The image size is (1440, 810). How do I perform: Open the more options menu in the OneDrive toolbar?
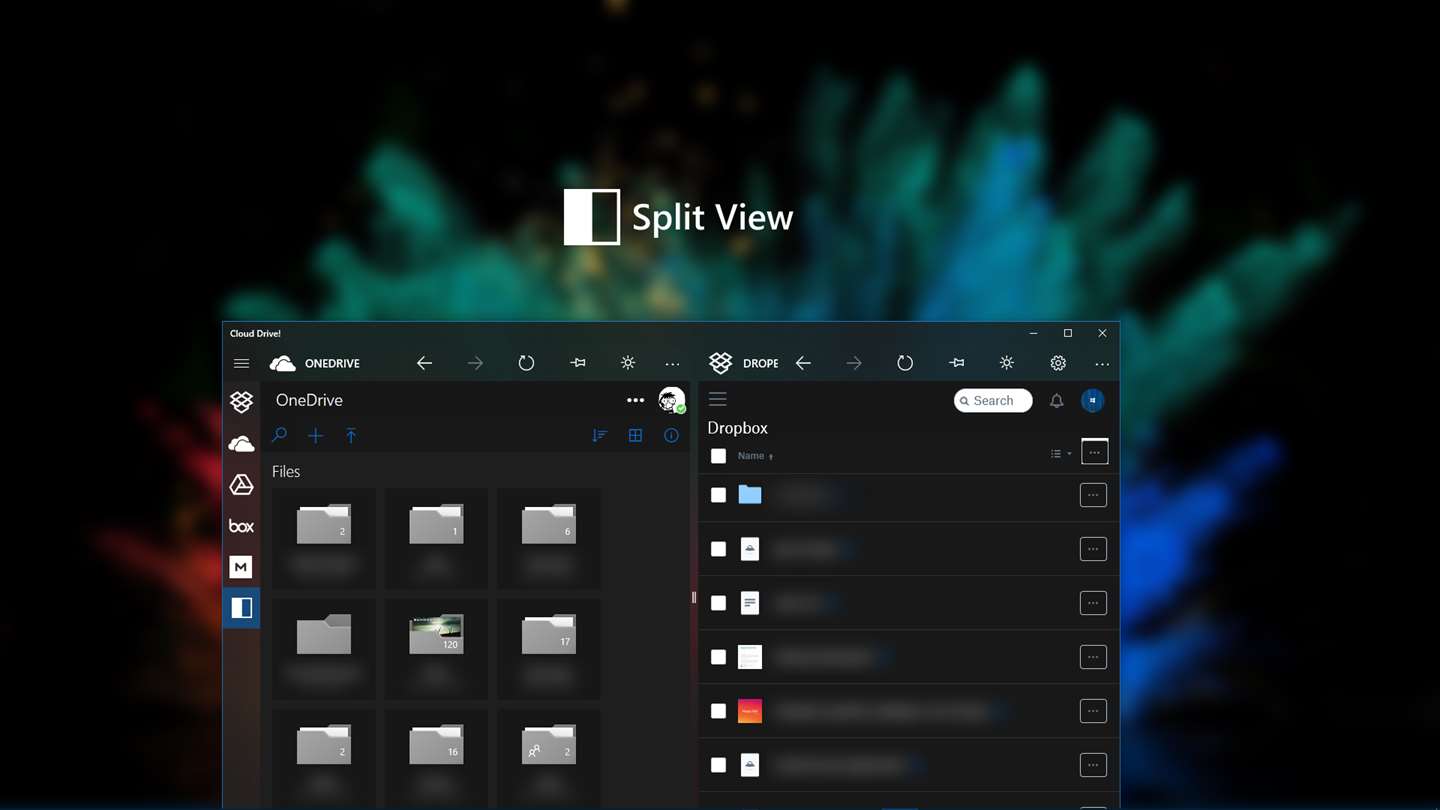pyautogui.click(x=672, y=364)
